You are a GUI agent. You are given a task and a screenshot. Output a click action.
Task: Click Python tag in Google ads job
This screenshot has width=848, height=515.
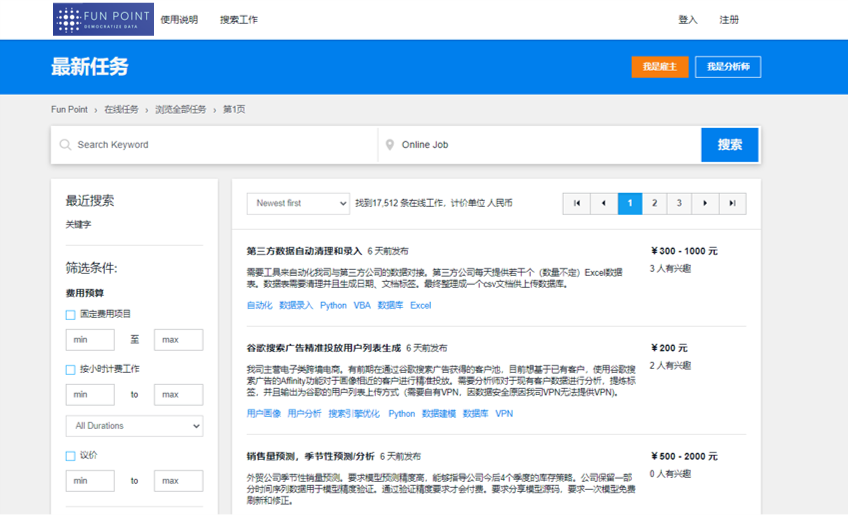pyautogui.click(x=402, y=413)
